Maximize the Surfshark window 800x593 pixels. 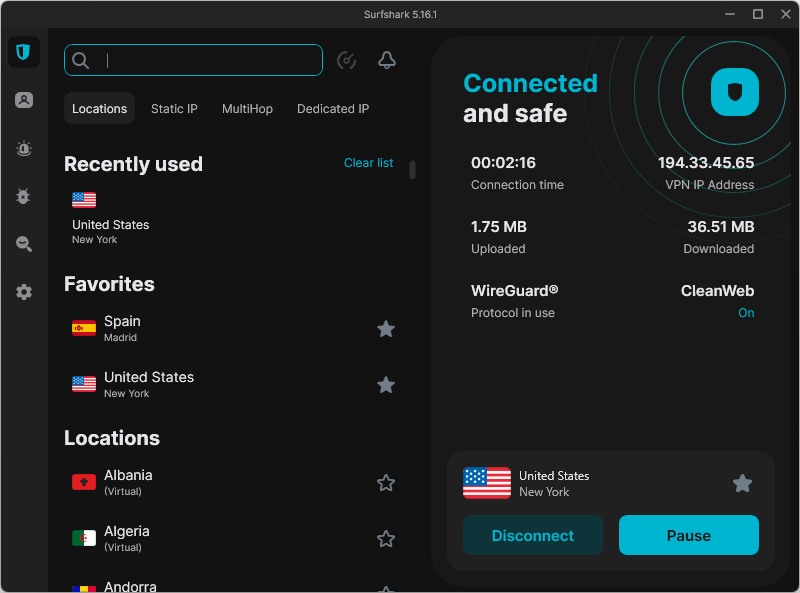[758, 14]
